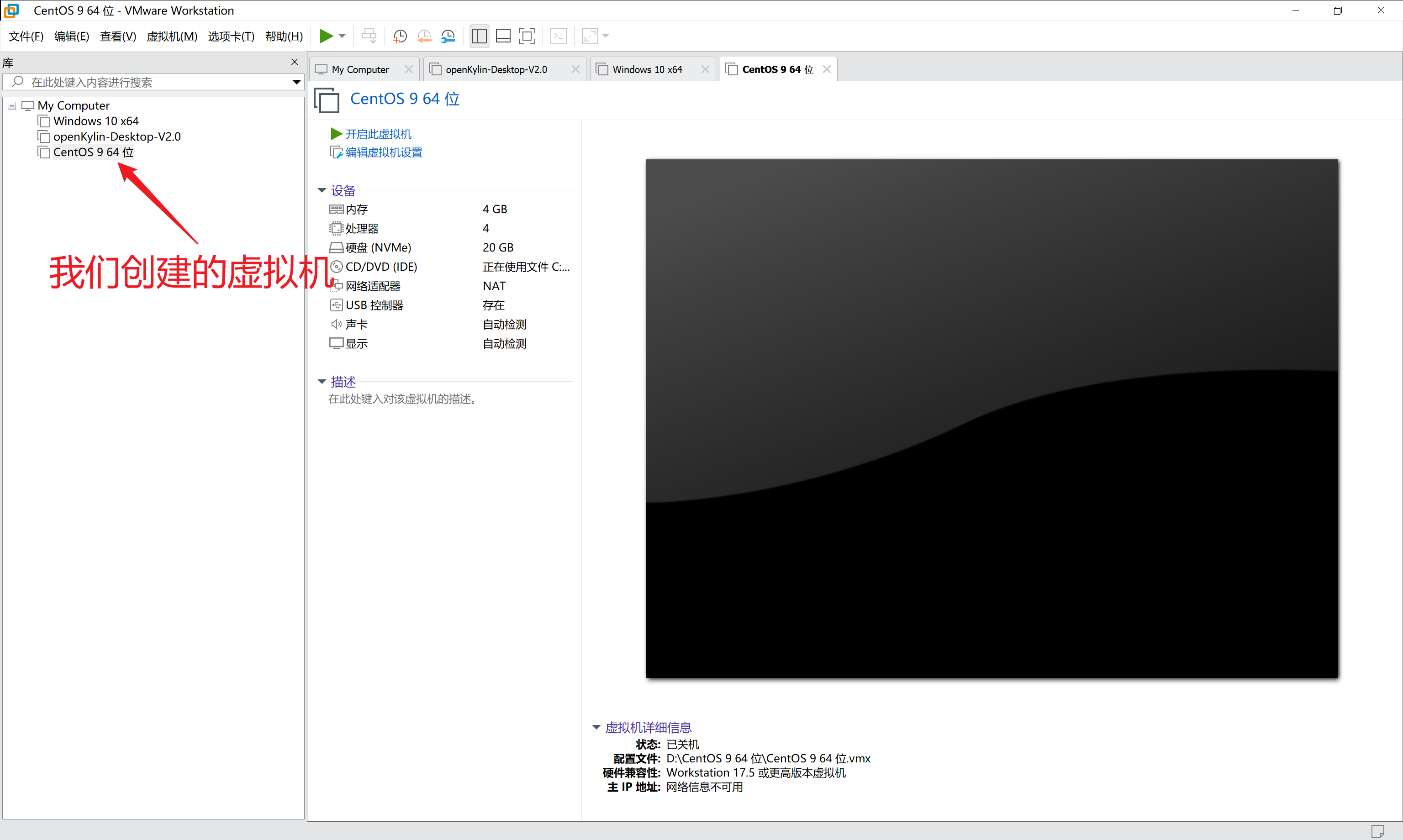The width and height of the screenshot is (1403, 840).
Task: Click the green power-on play icon in toolbar
Action: (x=326, y=36)
